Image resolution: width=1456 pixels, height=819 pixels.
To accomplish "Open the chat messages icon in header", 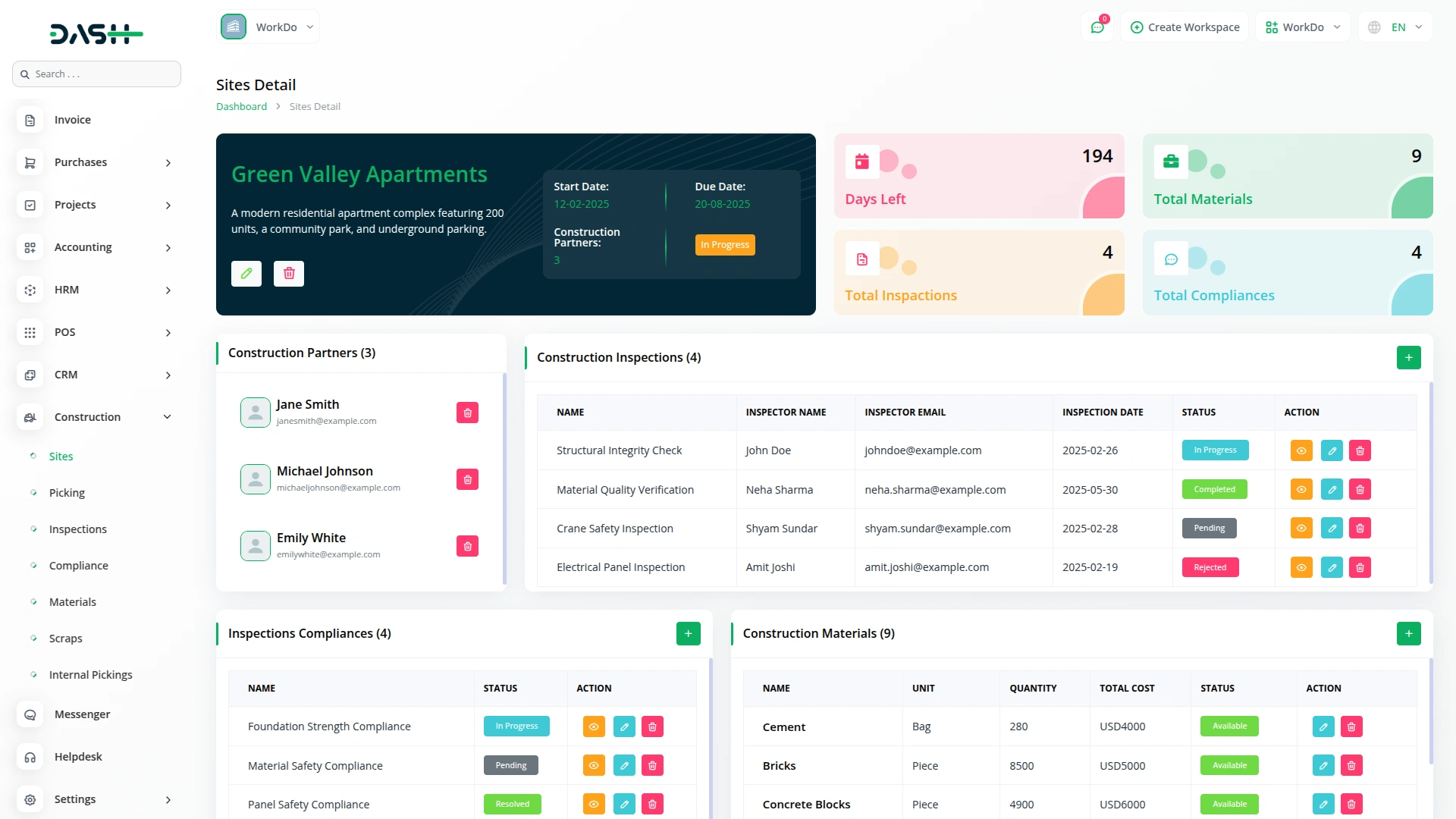I will (x=1097, y=27).
